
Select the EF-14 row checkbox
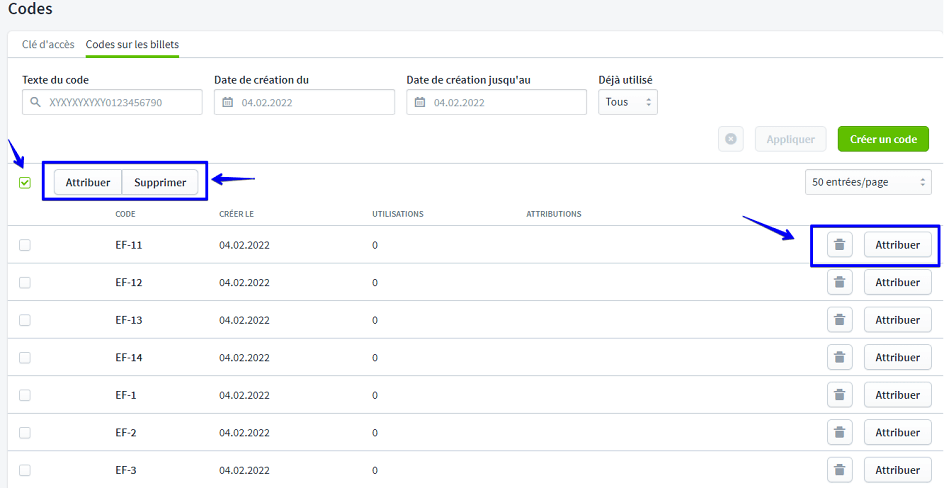pos(25,357)
